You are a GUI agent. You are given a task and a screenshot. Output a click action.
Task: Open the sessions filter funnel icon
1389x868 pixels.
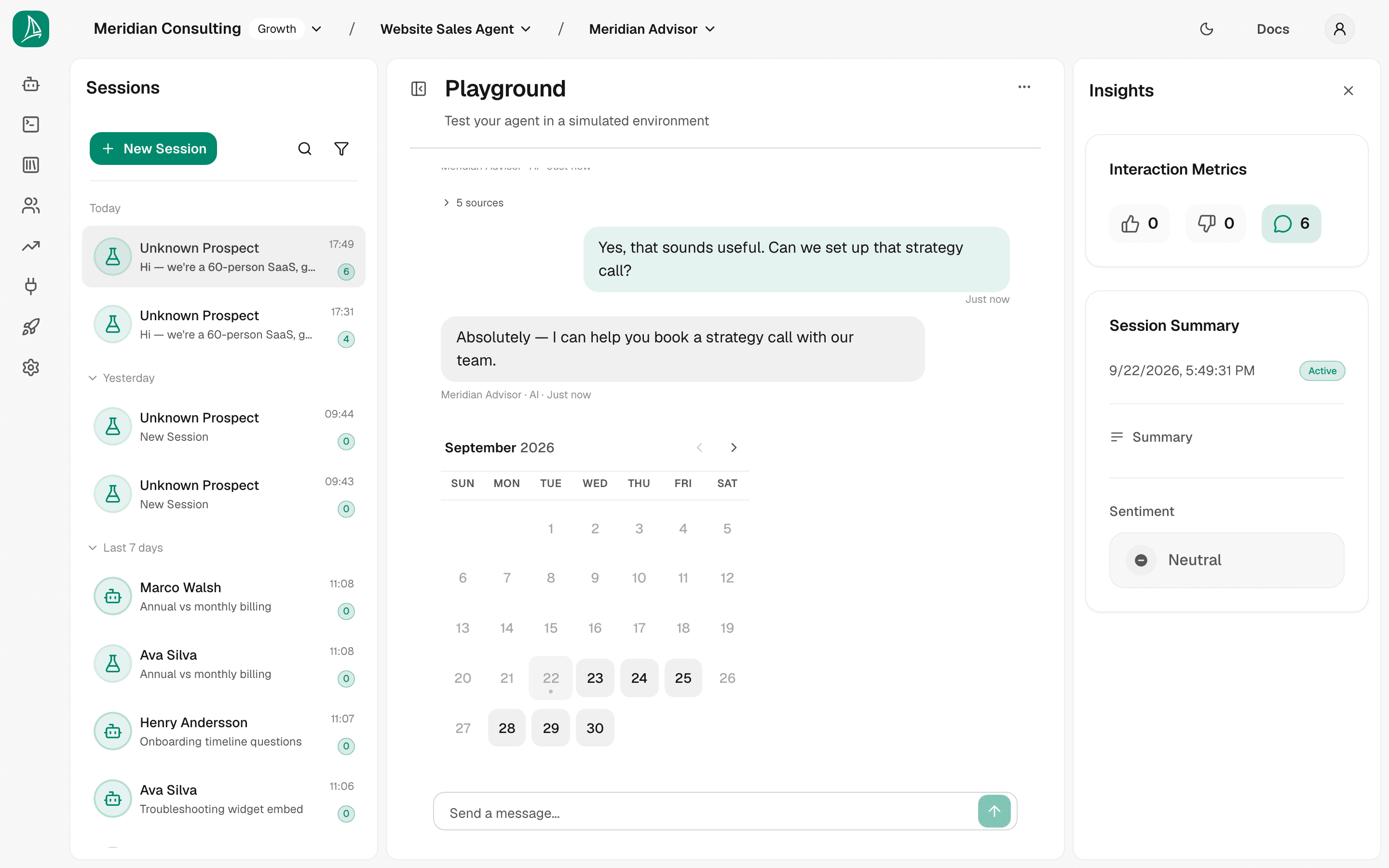click(341, 149)
